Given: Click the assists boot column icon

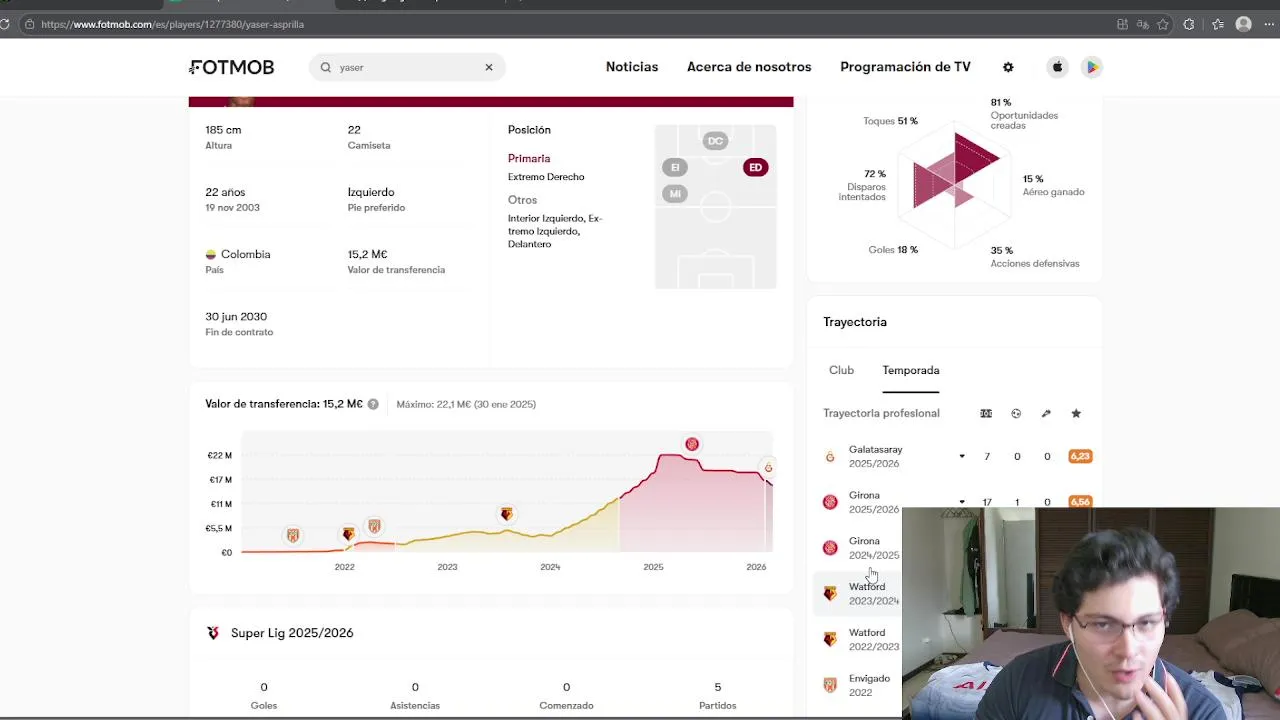Looking at the screenshot, I should point(1046,413).
